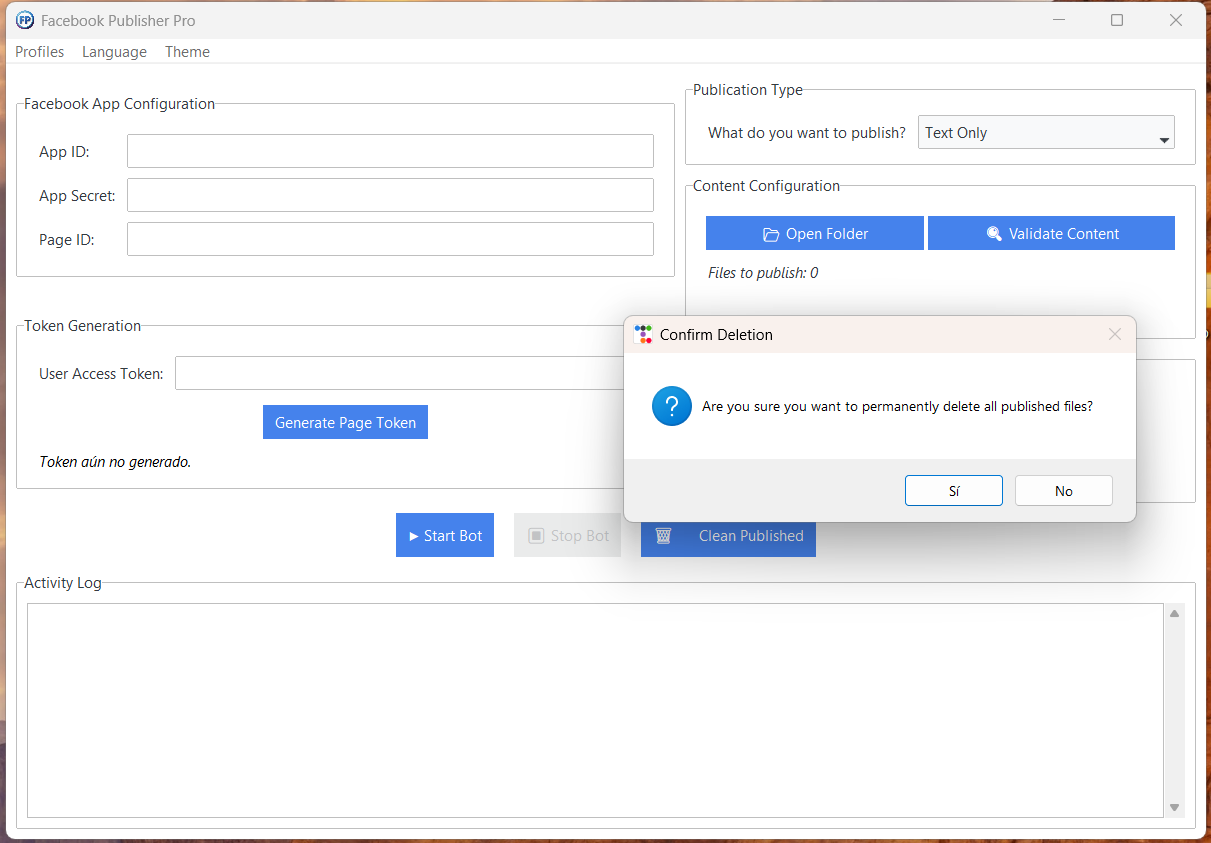Viewport: 1211px width, 843px height.
Task: Confirm deletion by clicking Sí
Action: 954,491
